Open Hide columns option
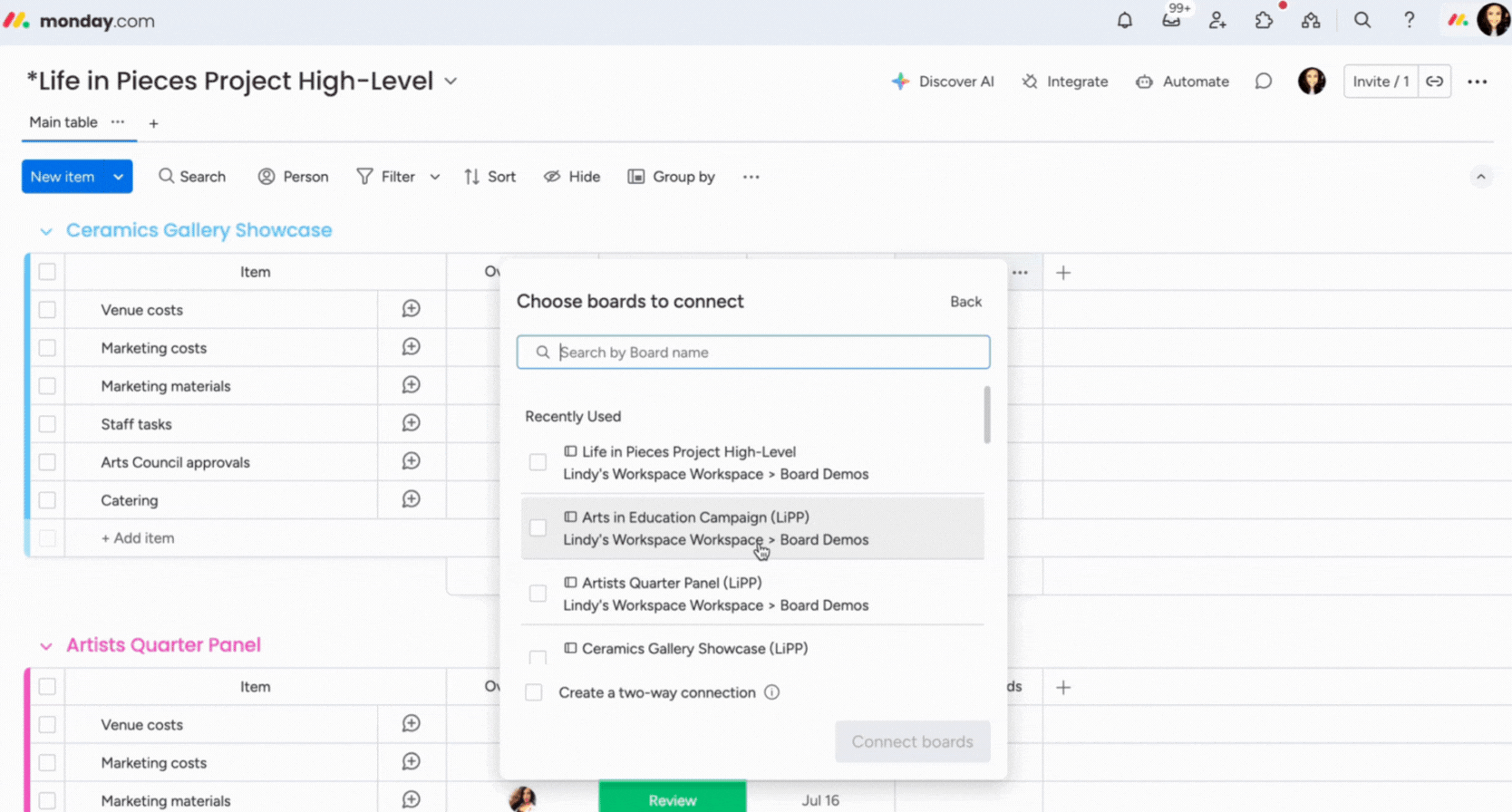The width and height of the screenshot is (1512, 812). click(x=572, y=177)
